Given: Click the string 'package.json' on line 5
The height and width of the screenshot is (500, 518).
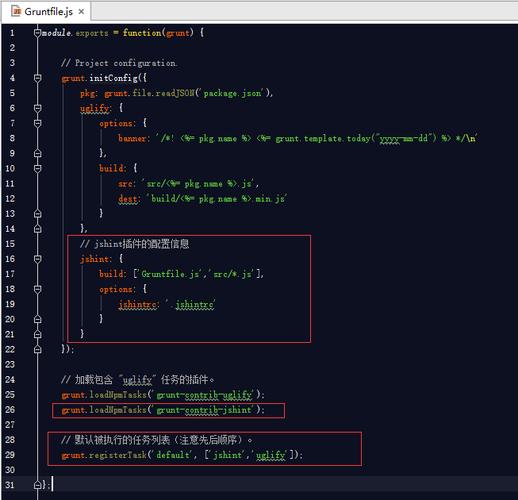Looking at the screenshot, I should (x=233, y=93).
